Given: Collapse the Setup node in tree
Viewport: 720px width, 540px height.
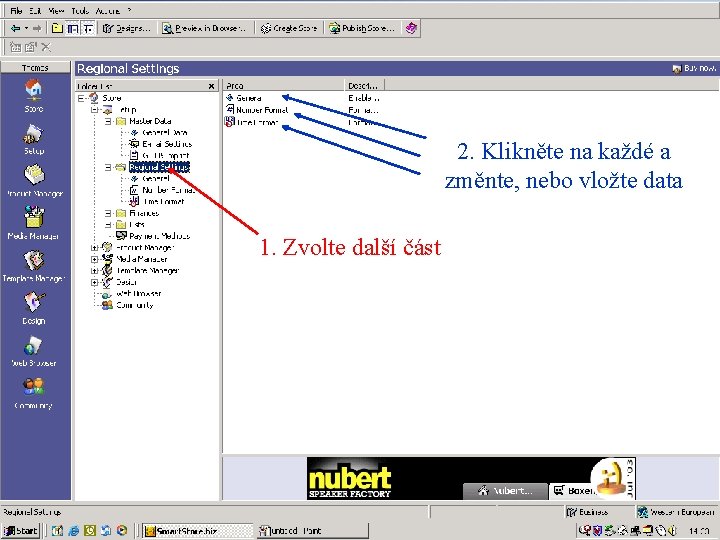Looking at the screenshot, I should 95,109.
